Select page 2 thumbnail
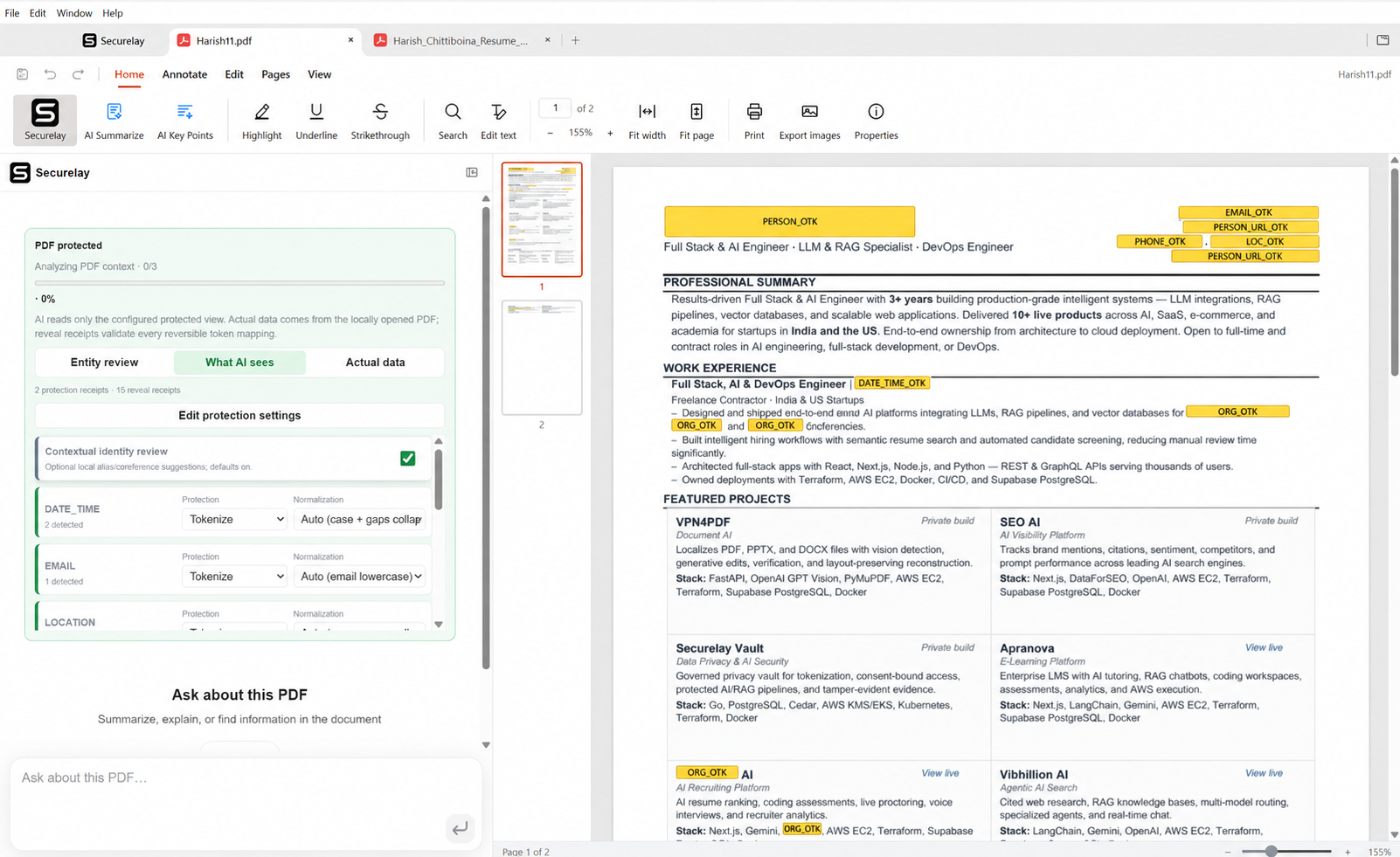The height and width of the screenshot is (857, 1400). [542, 358]
